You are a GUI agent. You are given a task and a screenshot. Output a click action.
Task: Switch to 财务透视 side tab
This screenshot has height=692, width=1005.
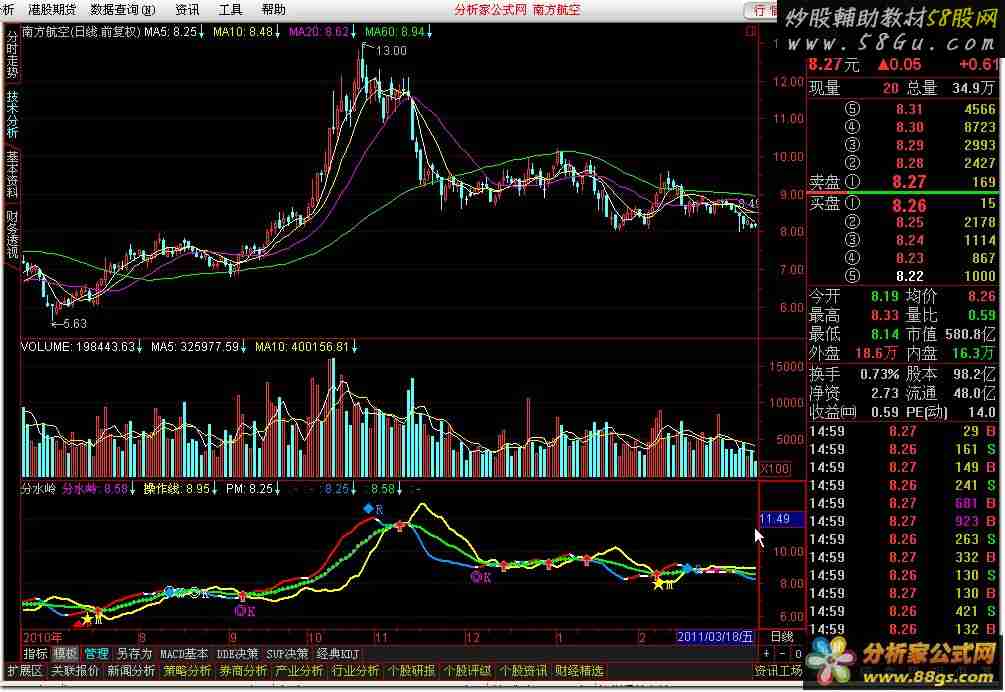pyautogui.click(x=12, y=233)
